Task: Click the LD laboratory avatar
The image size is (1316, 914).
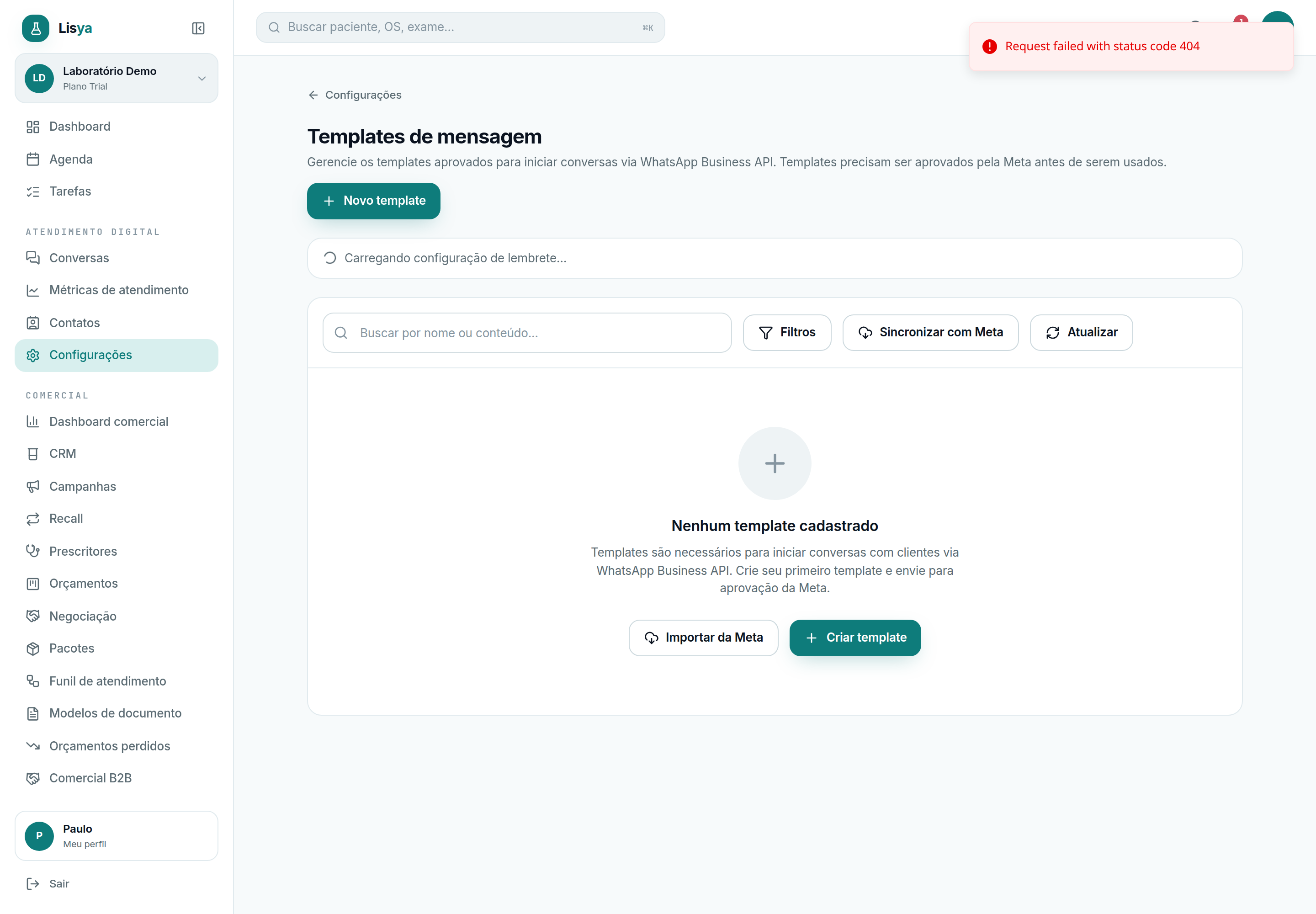Action: click(x=39, y=79)
